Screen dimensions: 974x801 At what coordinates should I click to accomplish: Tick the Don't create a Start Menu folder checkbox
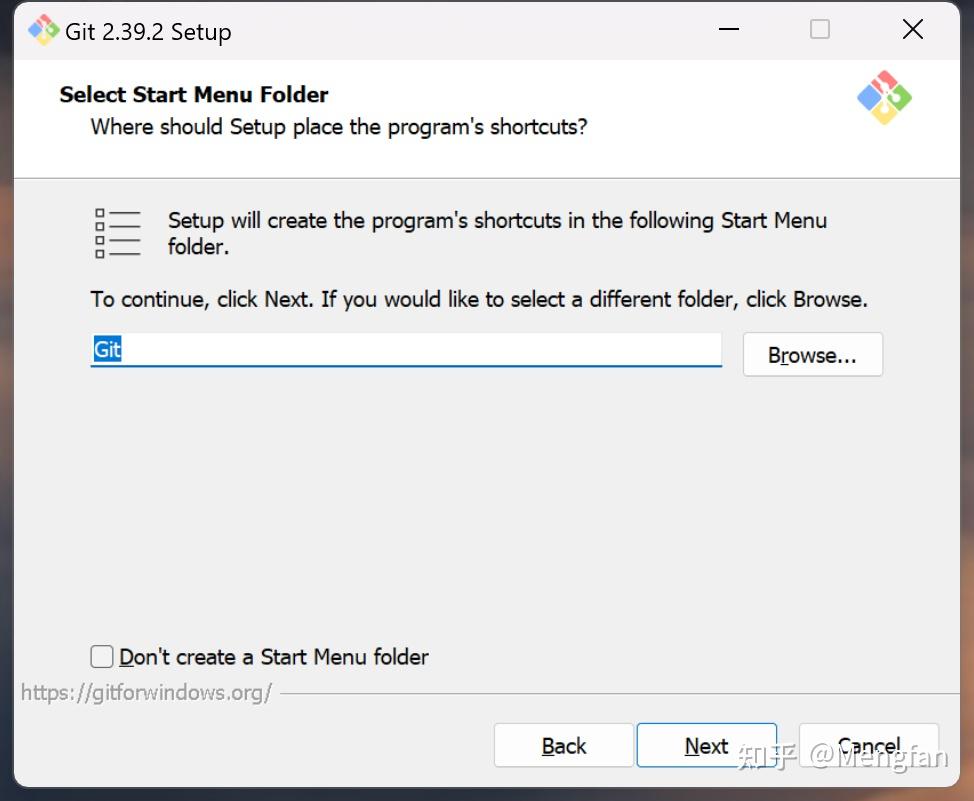(x=102, y=656)
